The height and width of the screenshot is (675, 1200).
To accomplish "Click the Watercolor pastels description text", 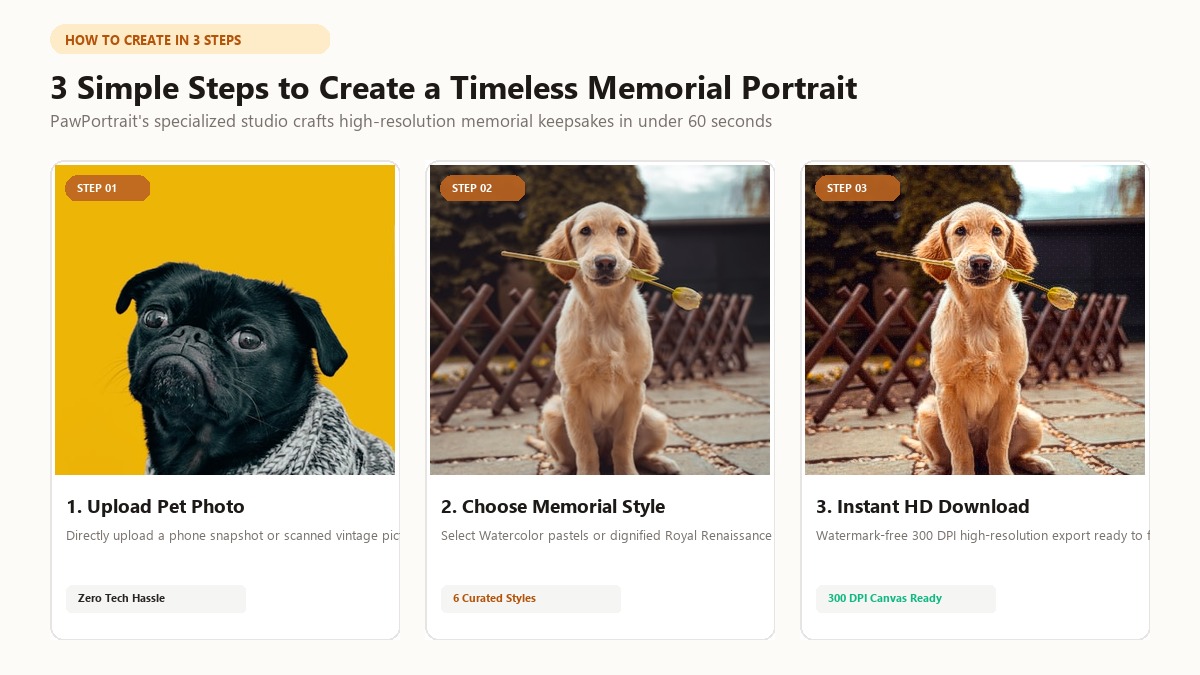I will (607, 536).
